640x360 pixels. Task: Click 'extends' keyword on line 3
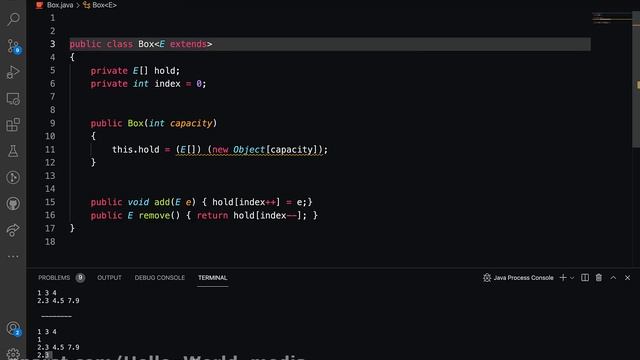click(x=188, y=44)
